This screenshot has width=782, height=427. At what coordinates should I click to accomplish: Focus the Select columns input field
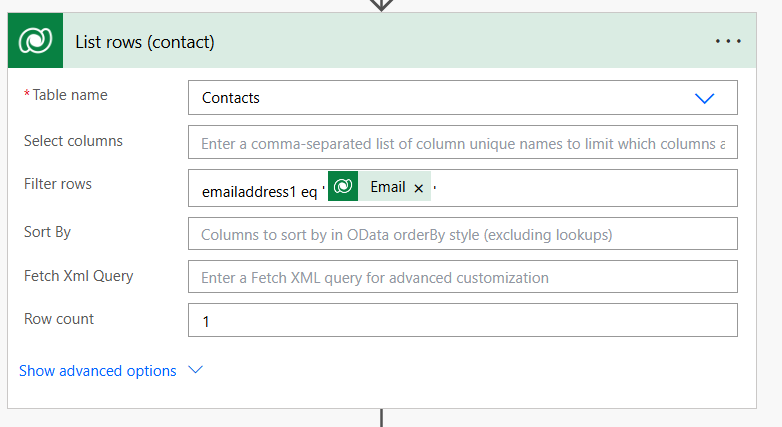[462, 143]
